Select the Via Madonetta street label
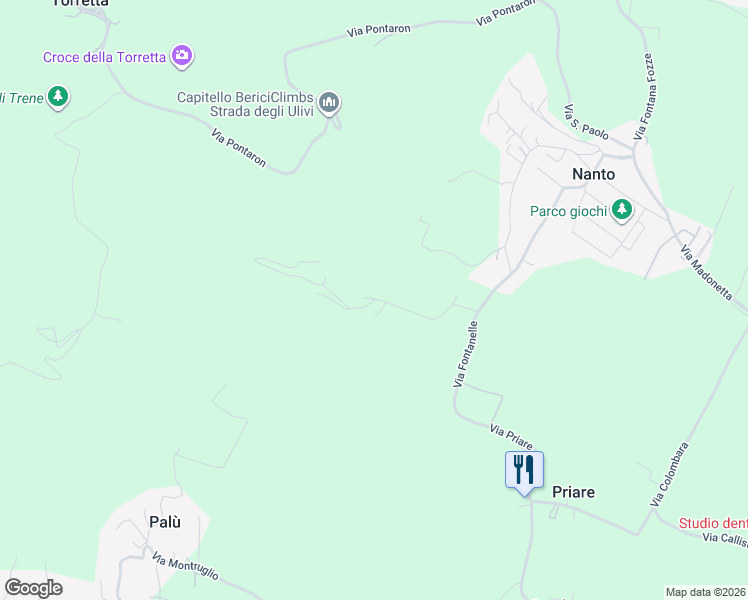This screenshot has height=600, width=748. 706,273
